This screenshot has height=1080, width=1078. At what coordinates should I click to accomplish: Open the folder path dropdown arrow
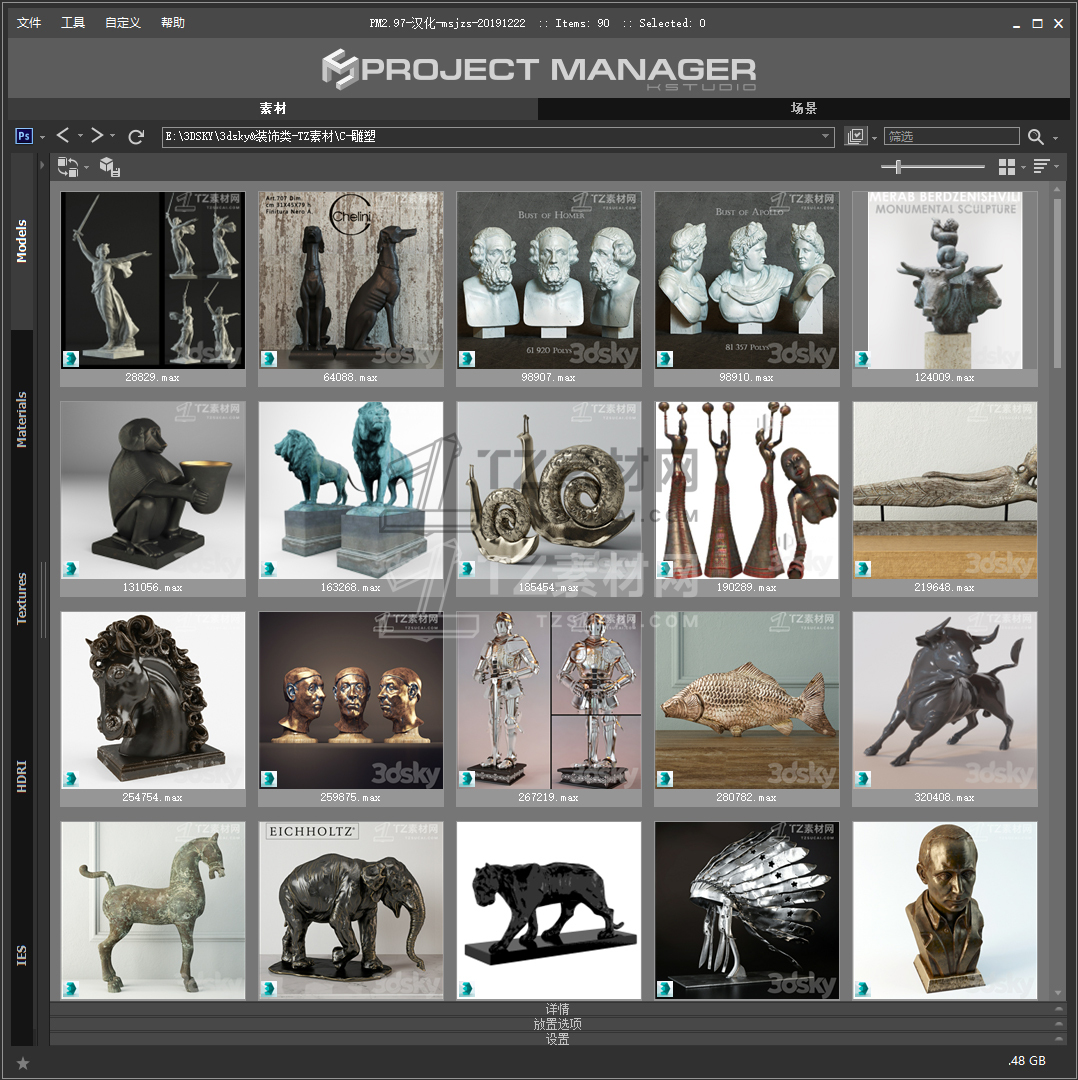click(826, 137)
